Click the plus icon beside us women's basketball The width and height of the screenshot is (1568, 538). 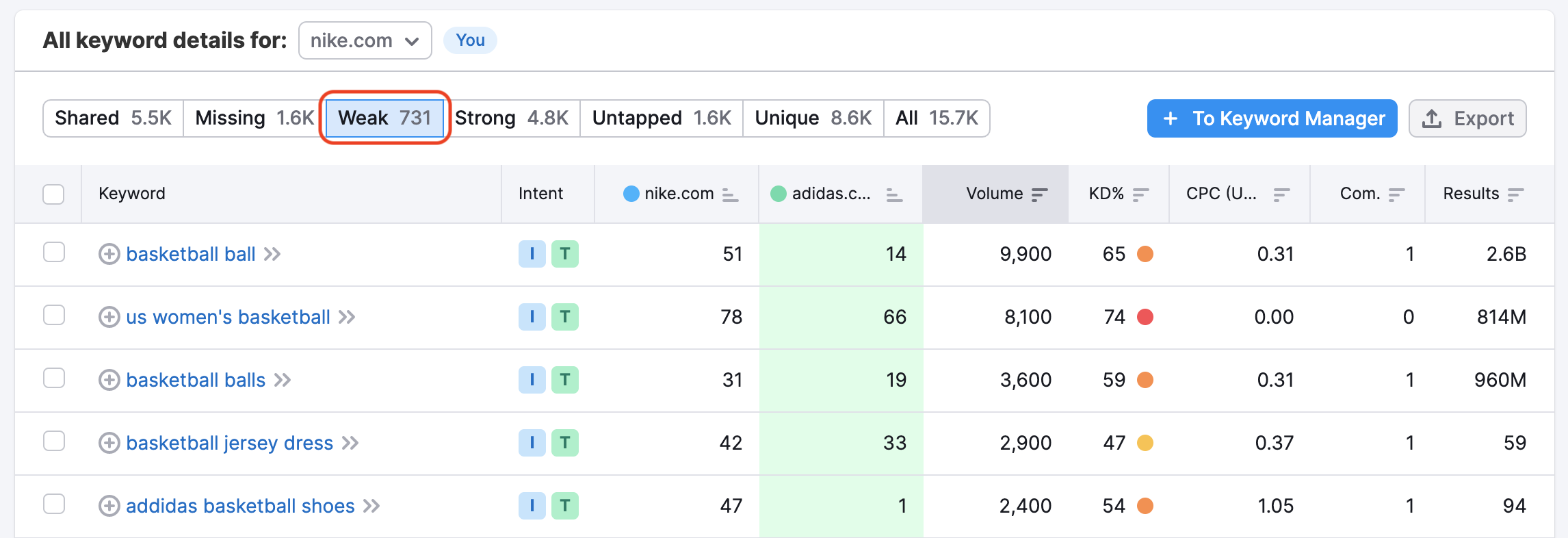pos(109,317)
